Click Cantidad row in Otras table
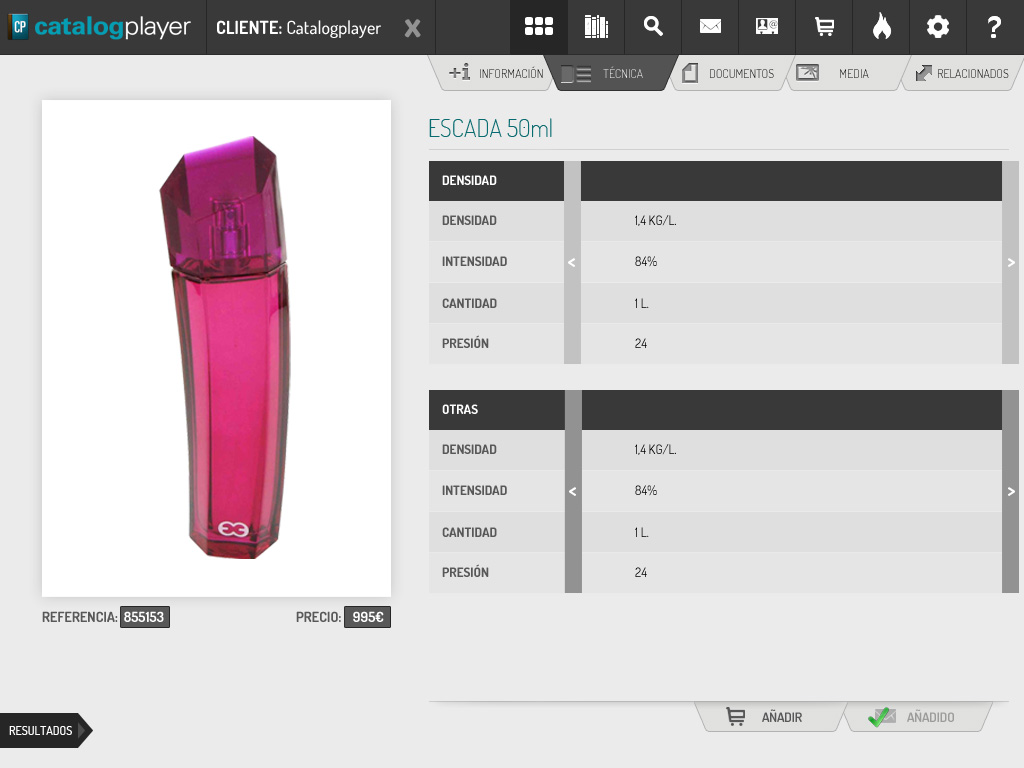Viewport: 1024px width, 768px height. click(715, 532)
